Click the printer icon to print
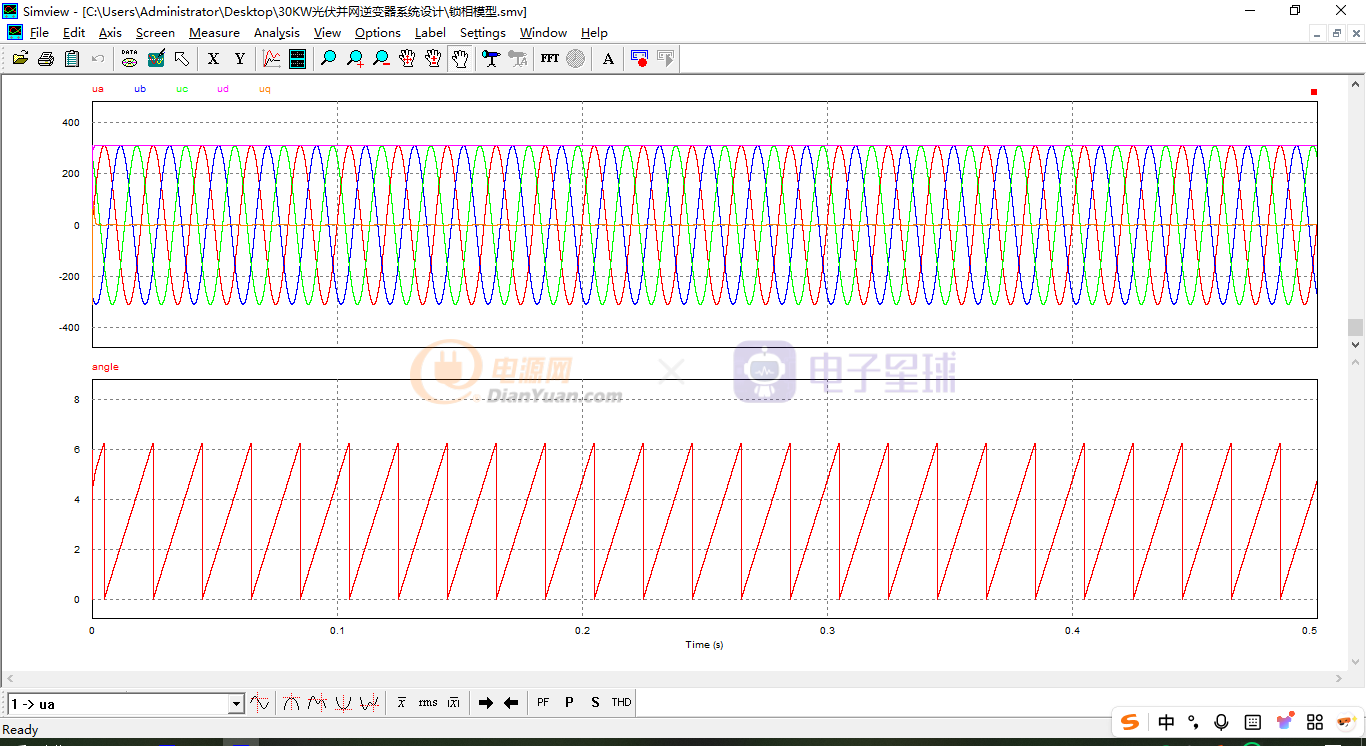 46,59
